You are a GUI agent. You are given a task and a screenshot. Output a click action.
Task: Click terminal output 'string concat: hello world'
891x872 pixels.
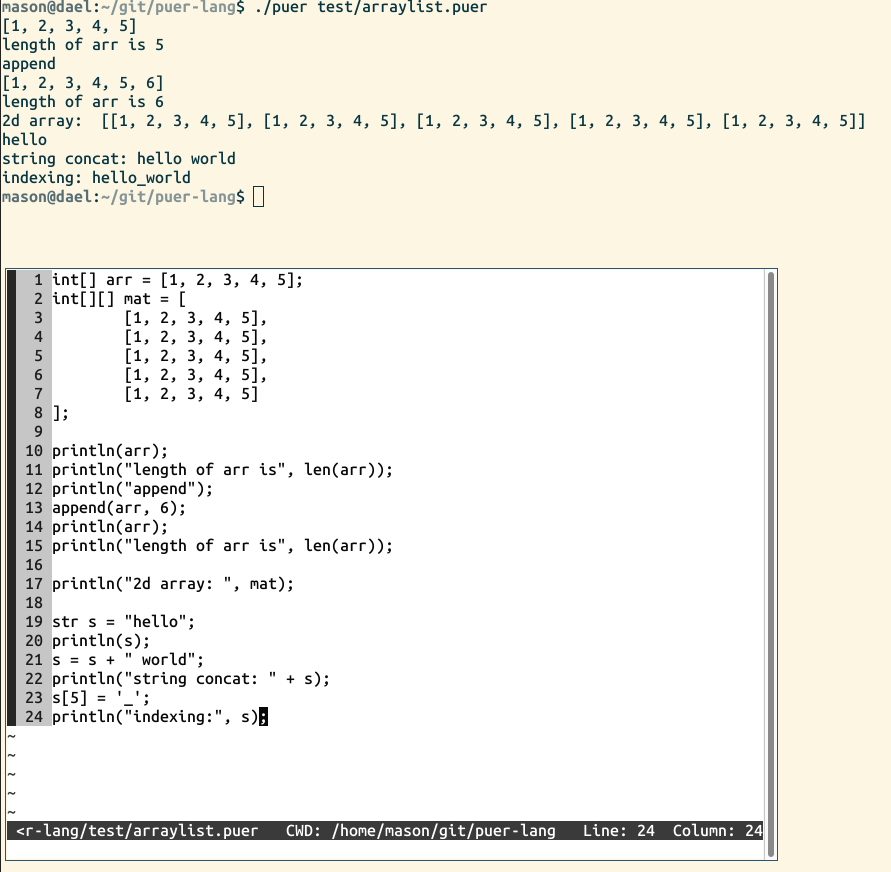point(119,159)
